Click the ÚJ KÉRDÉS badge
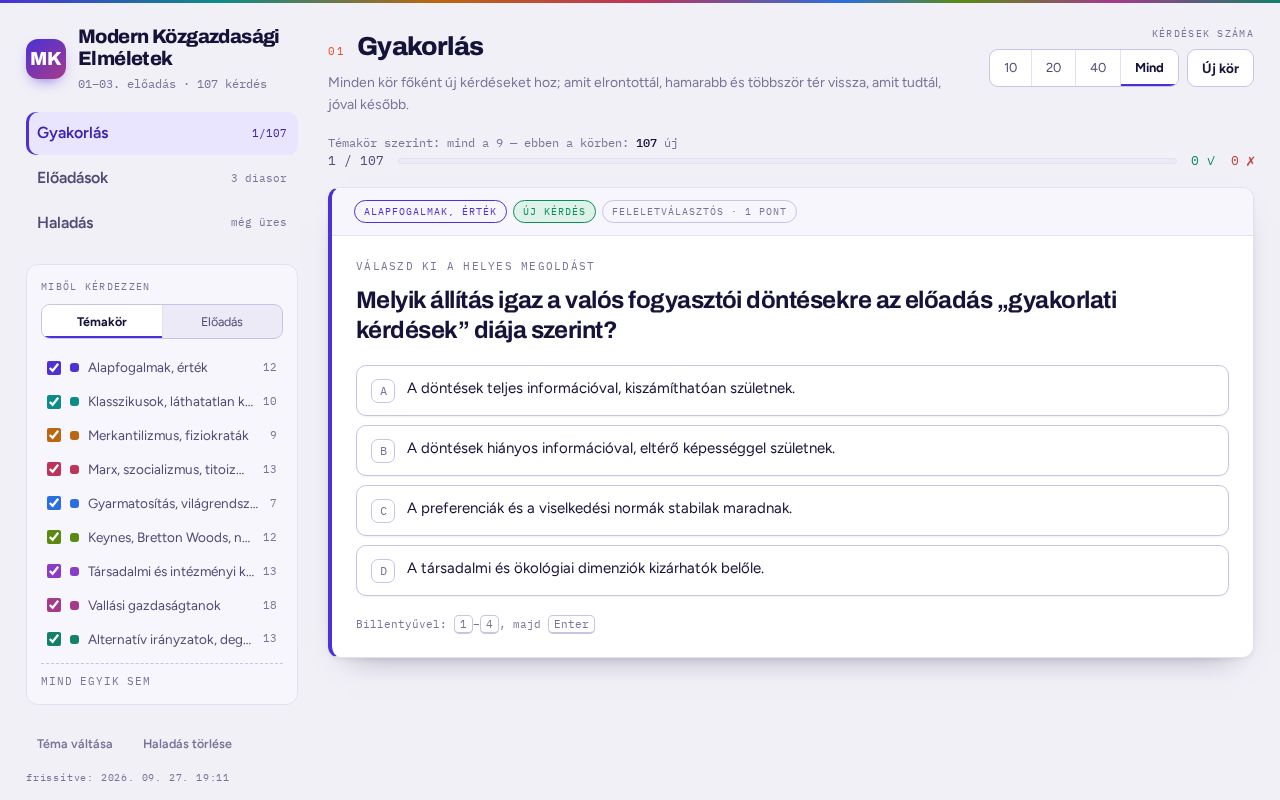 pos(554,212)
